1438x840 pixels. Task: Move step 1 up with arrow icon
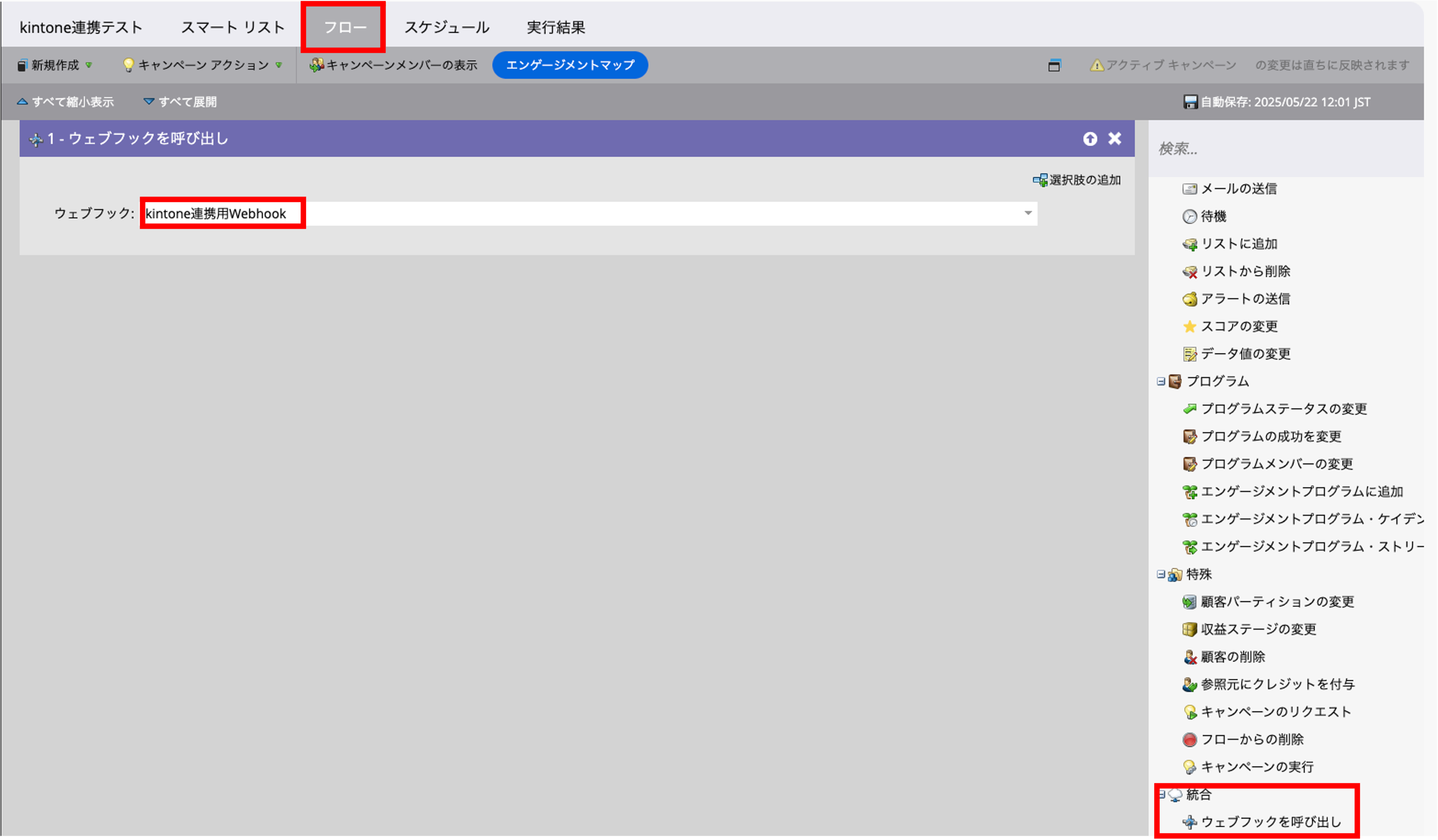[x=1090, y=139]
